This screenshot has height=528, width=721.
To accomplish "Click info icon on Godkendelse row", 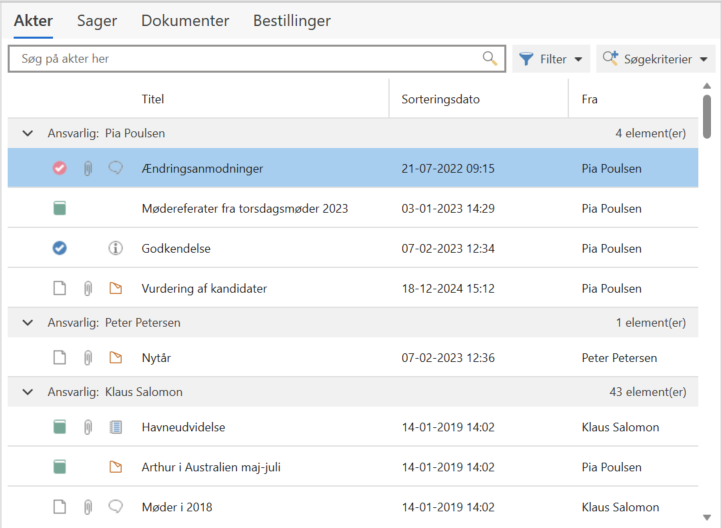I will tap(115, 249).
